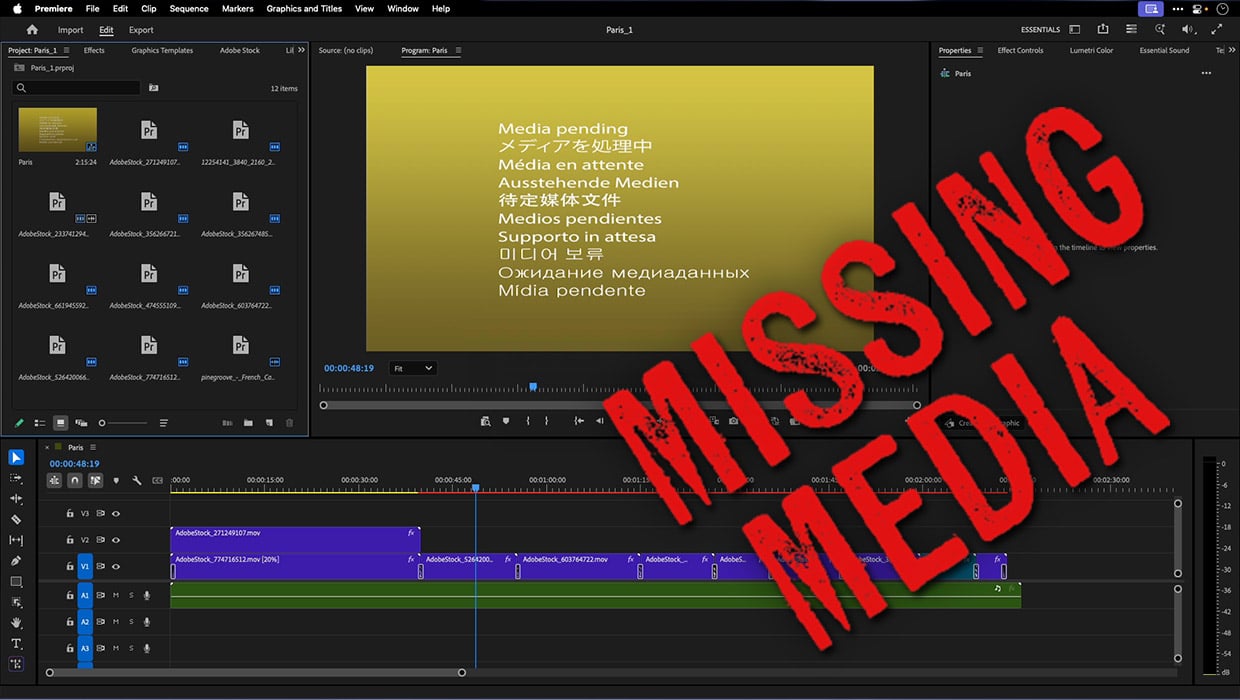This screenshot has height=700, width=1240.
Task: Solo audio track A2
Action: 131,622
